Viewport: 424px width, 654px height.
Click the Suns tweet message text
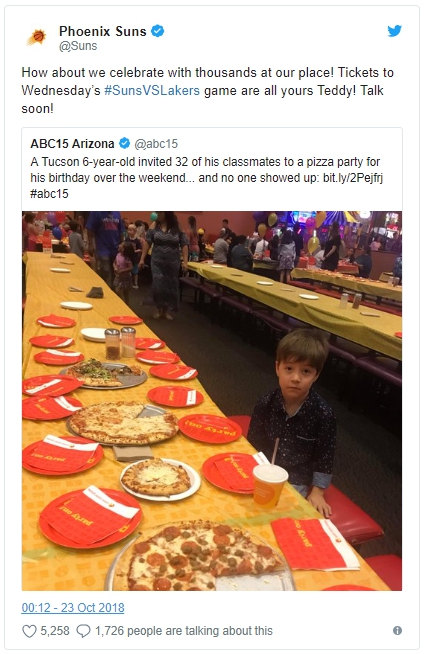coord(208,91)
